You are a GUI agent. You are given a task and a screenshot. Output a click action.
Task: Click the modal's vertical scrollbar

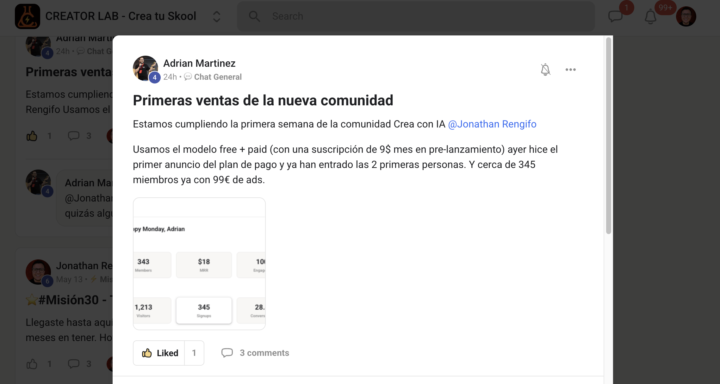(x=608, y=136)
